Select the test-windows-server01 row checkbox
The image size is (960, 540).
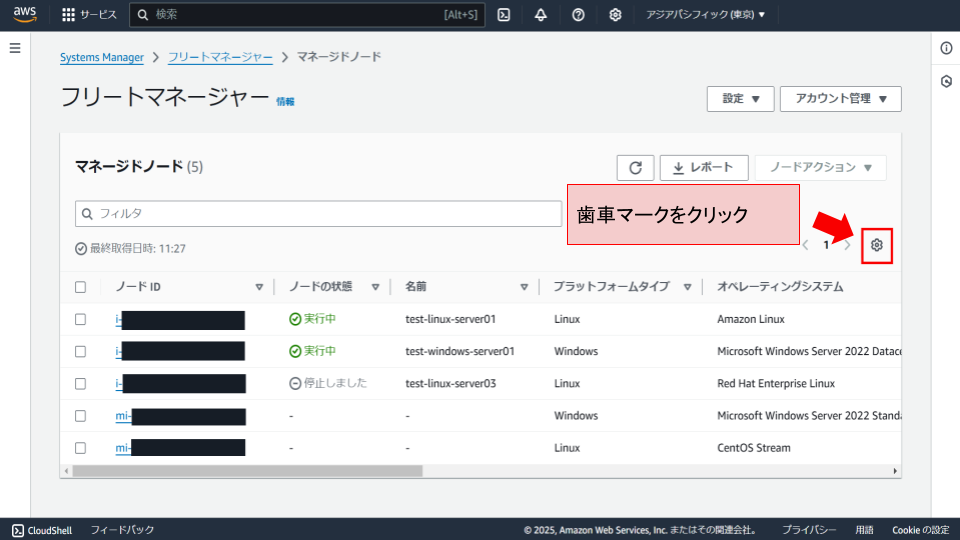click(x=80, y=352)
